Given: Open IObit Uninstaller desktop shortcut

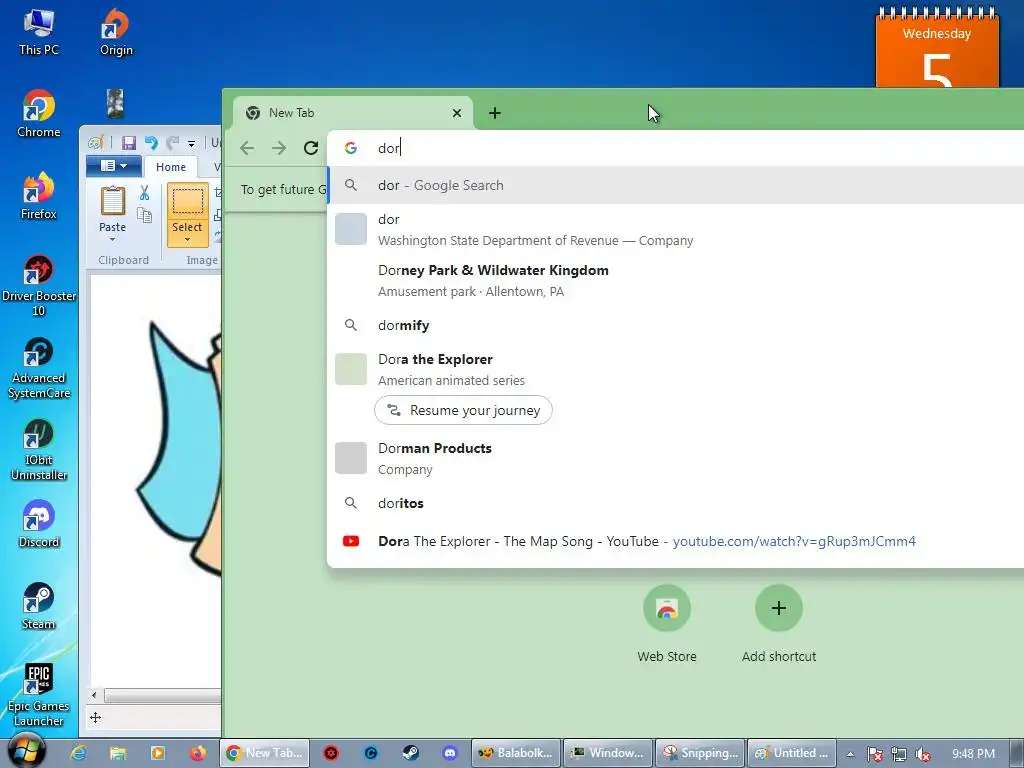Looking at the screenshot, I should (39, 450).
